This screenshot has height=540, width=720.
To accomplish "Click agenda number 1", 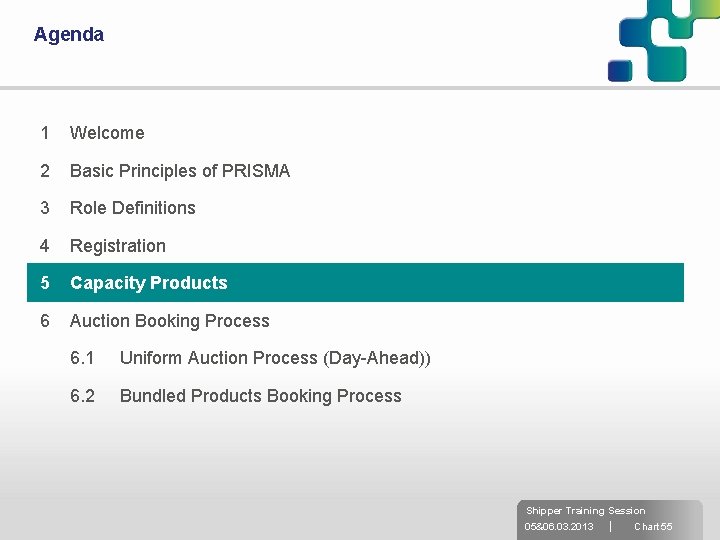I will coord(45,133).
